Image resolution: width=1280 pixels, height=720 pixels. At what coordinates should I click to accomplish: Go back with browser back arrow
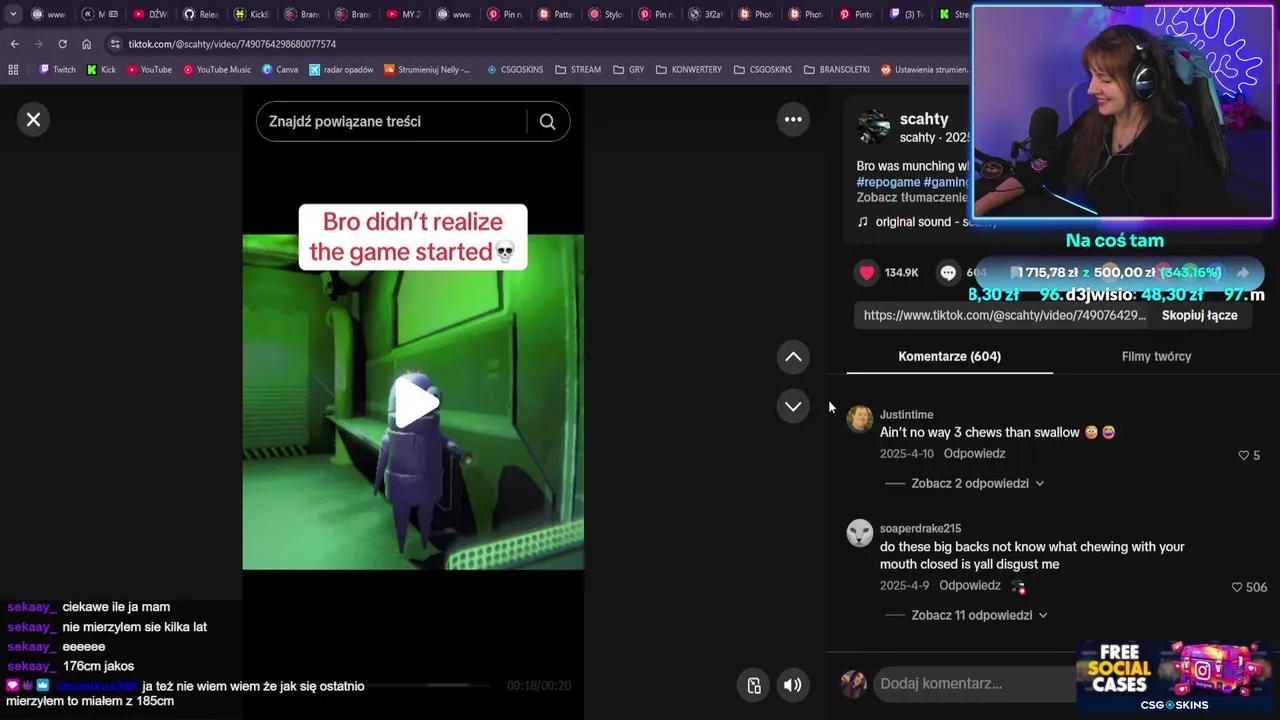click(x=14, y=44)
